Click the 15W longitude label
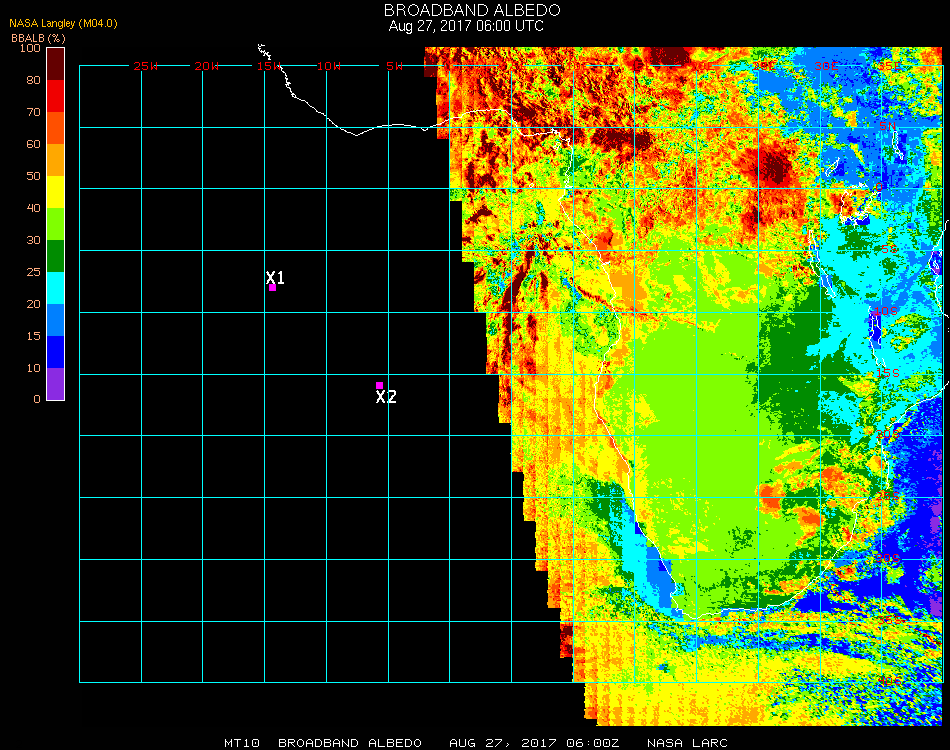Screen dimensions: 950x750 (x=269, y=66)
